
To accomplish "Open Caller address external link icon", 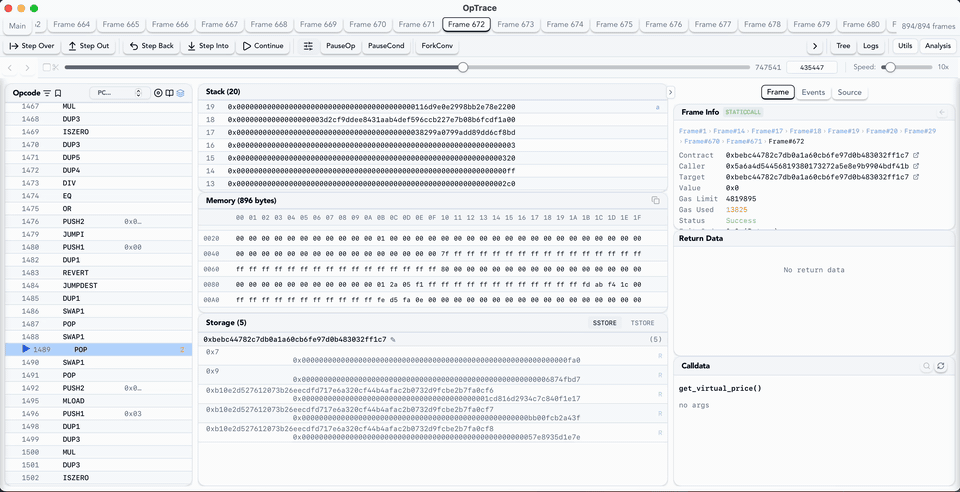I will click(x=916, y=166).
